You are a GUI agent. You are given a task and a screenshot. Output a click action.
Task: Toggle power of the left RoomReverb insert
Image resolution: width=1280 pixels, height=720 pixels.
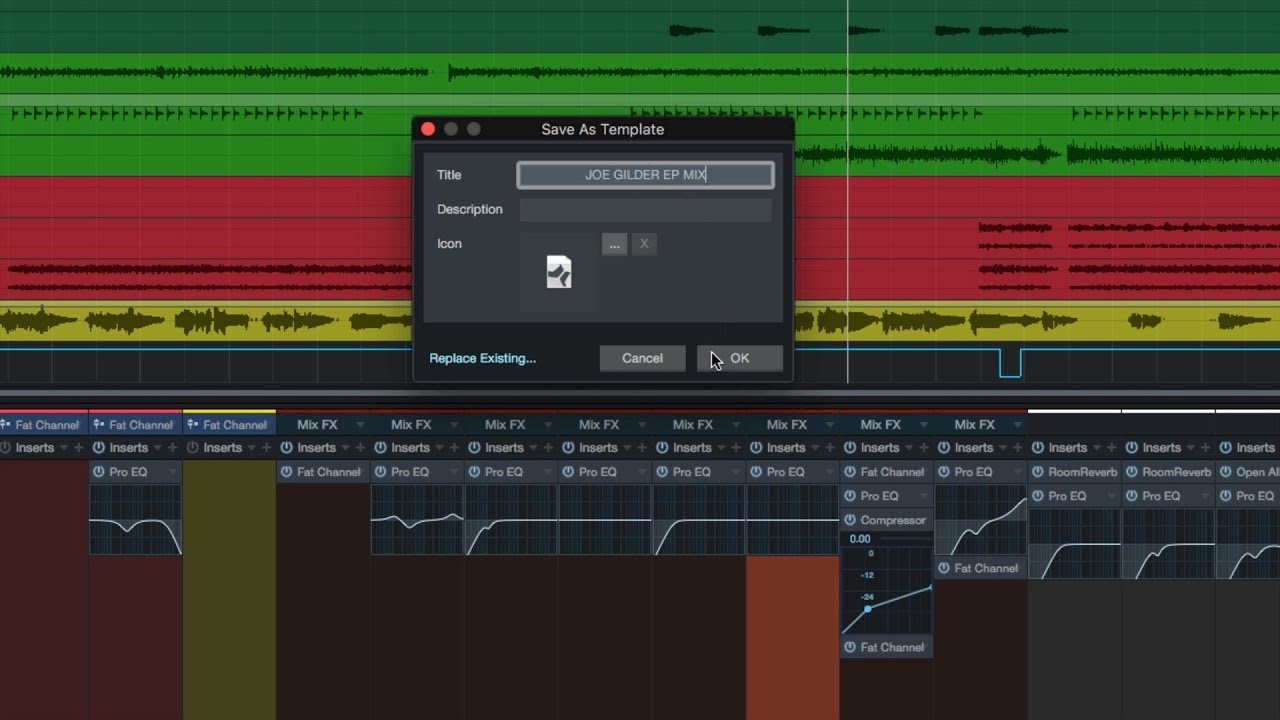[x=1038, y=472]
